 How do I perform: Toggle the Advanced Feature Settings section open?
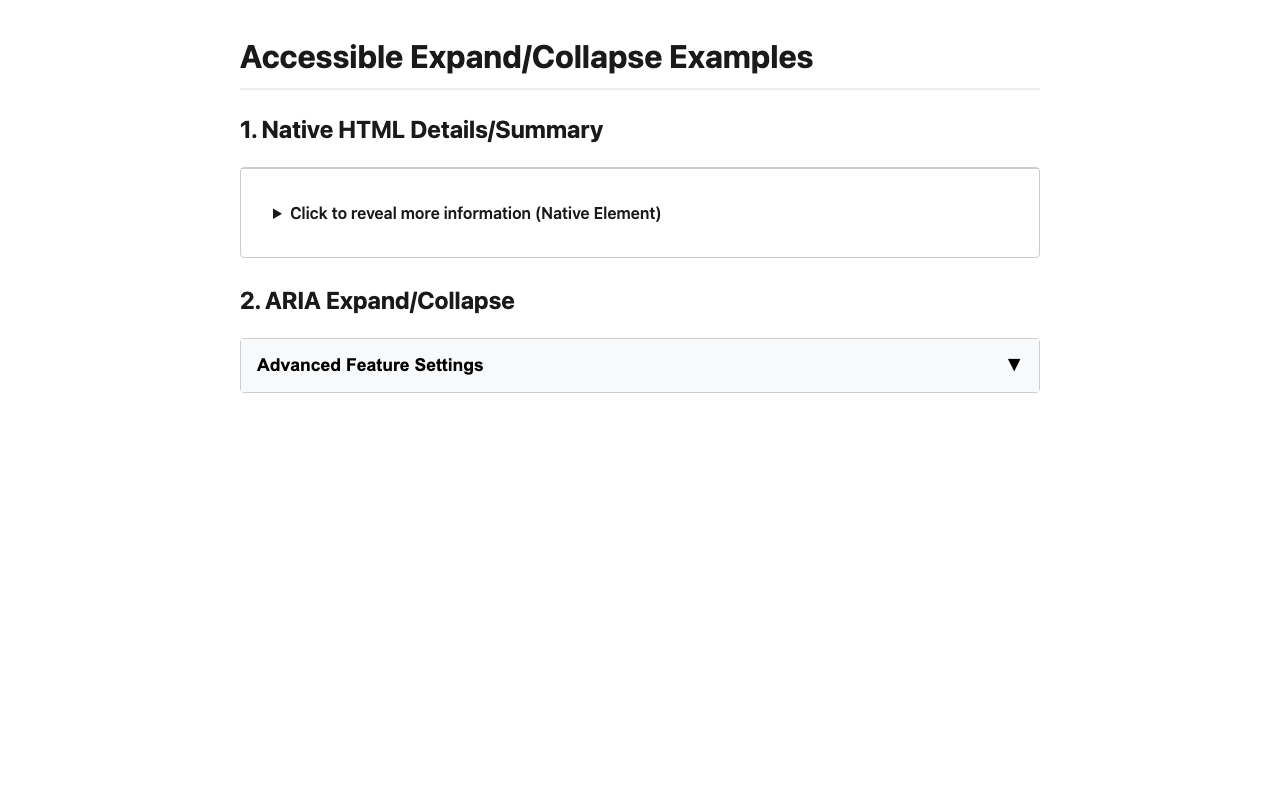point(639,365)
